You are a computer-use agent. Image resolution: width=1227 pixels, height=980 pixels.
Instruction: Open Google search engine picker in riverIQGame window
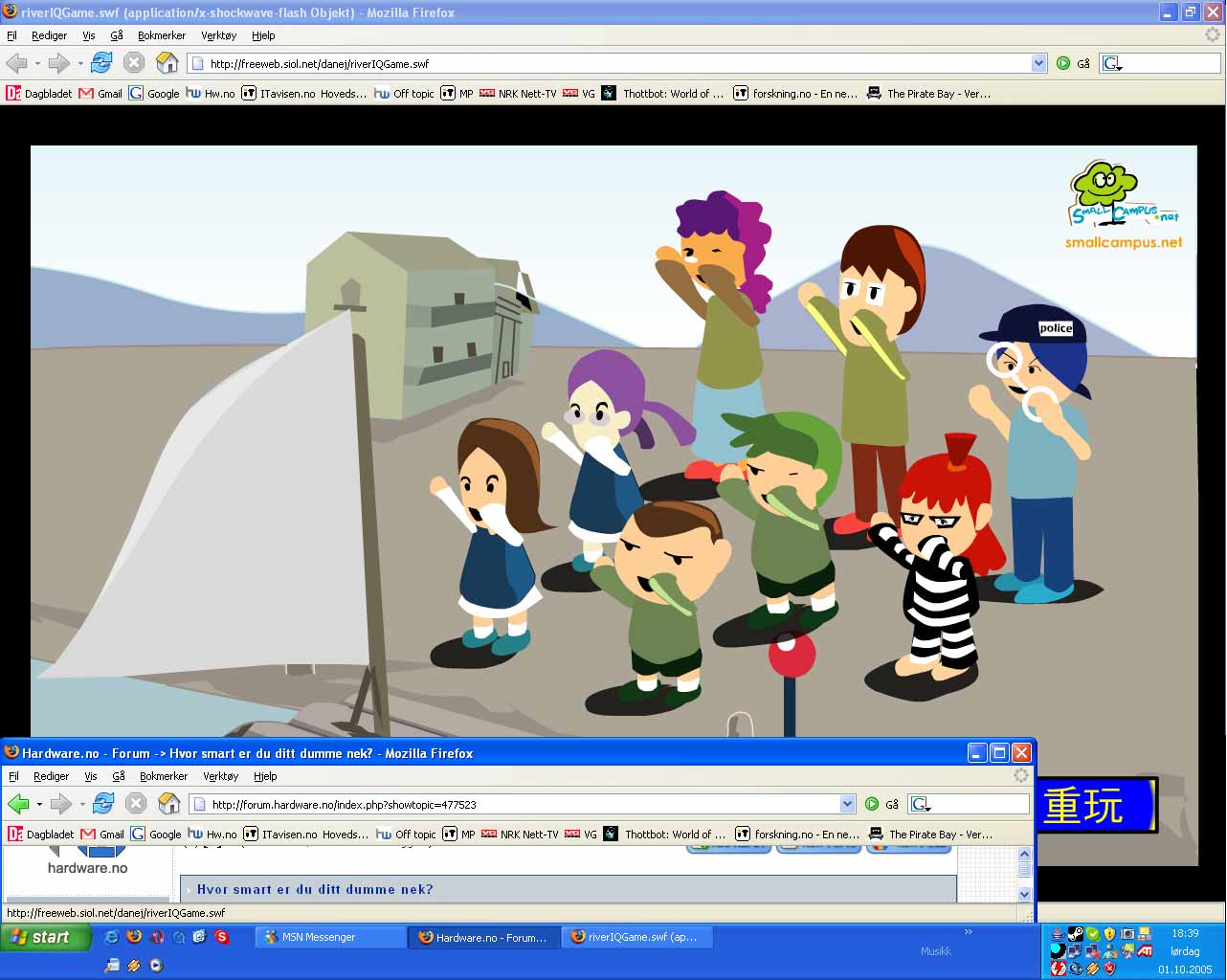click(1112, 63)
